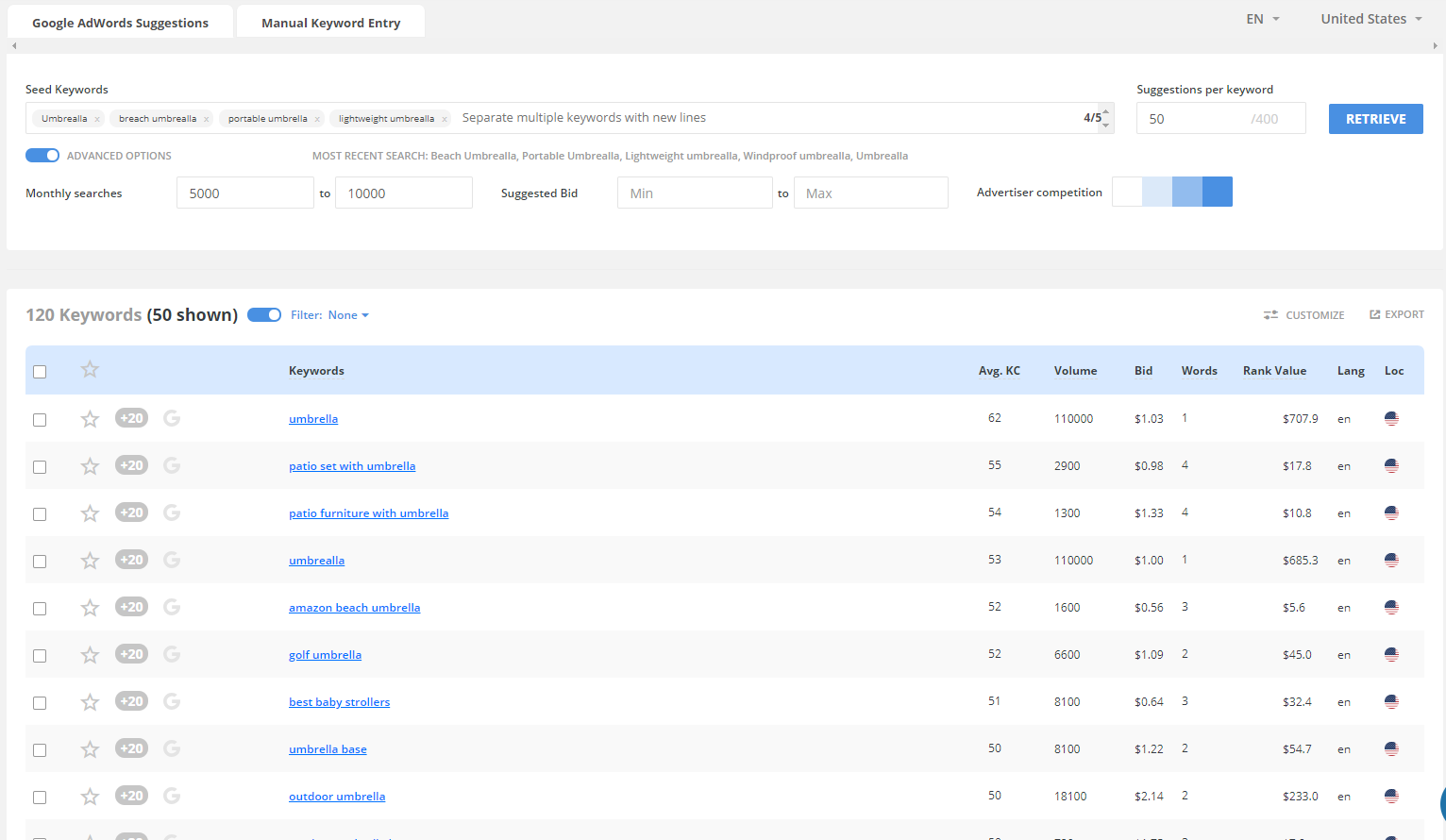Sort table by Volume column
The height and width of the screenshot is (840, 1446).
point(1075,371)
